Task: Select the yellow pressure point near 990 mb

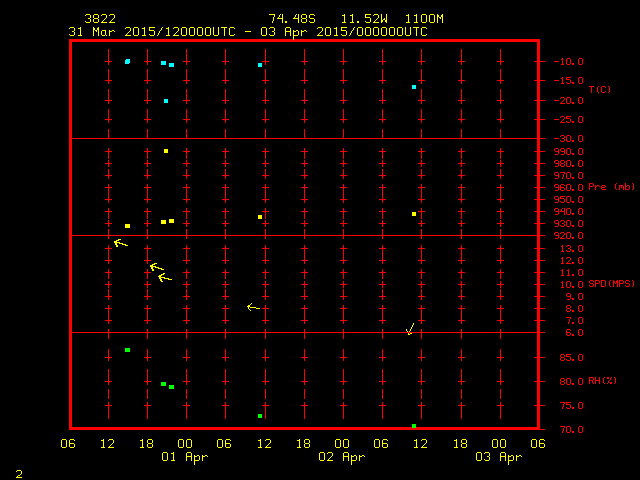Action: (x=166, y=151)
